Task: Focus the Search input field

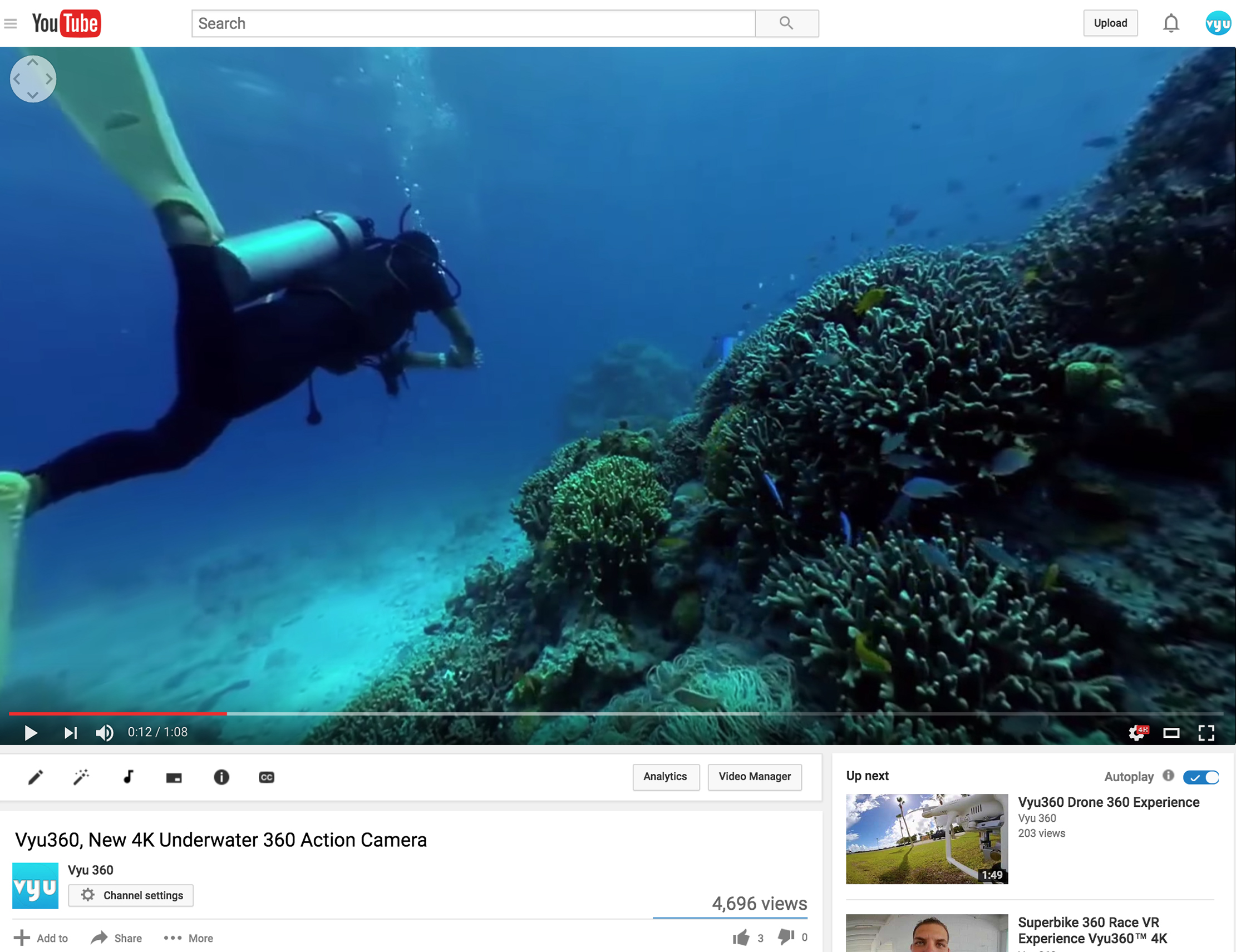Action: pyautogui.click(x=474, y=23)
